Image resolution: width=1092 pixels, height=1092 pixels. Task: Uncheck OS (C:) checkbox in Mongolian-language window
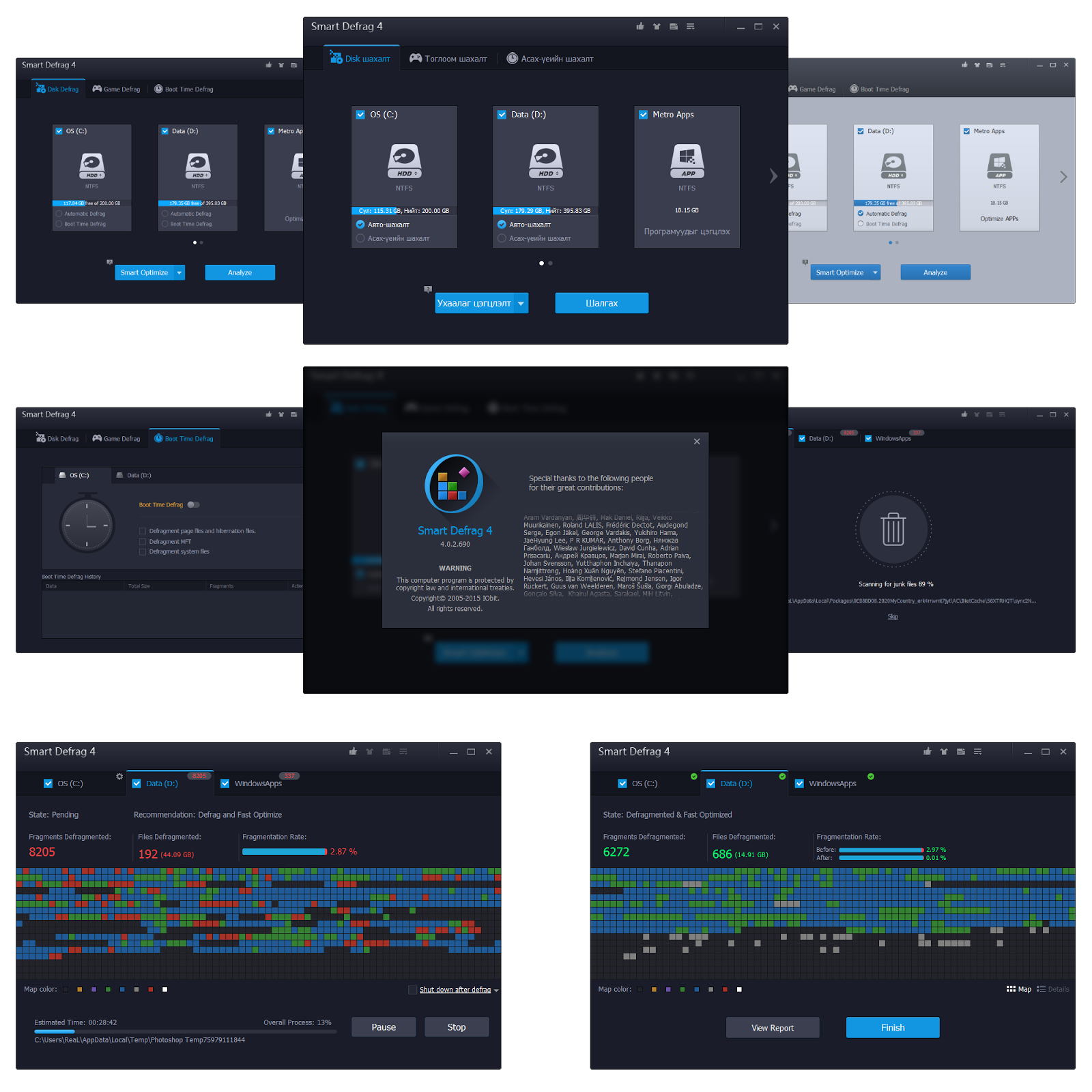[x=360, y=115]
